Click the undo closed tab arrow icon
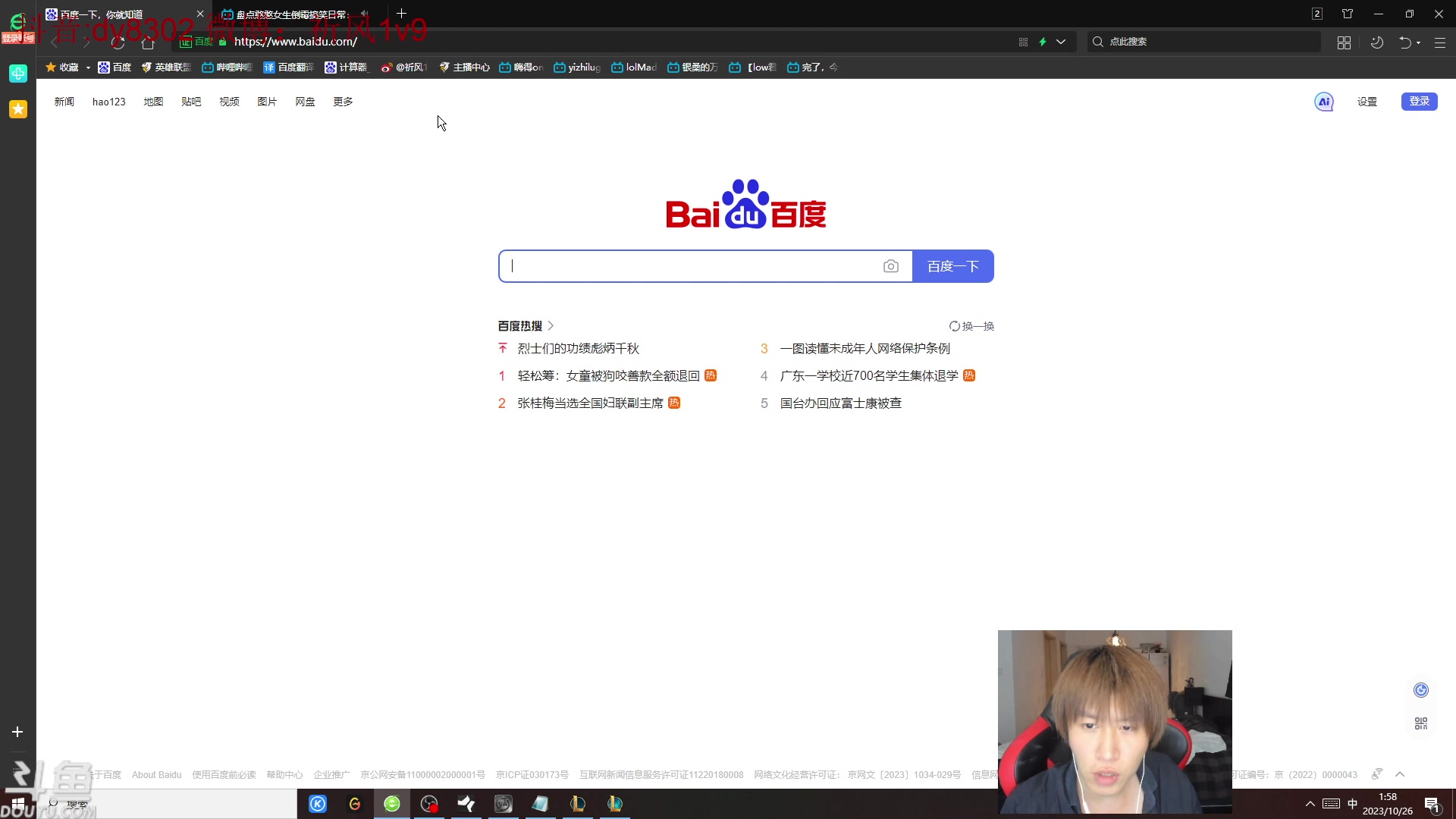The width and height of the screenshot is (1456, 819). [1405, 42]
